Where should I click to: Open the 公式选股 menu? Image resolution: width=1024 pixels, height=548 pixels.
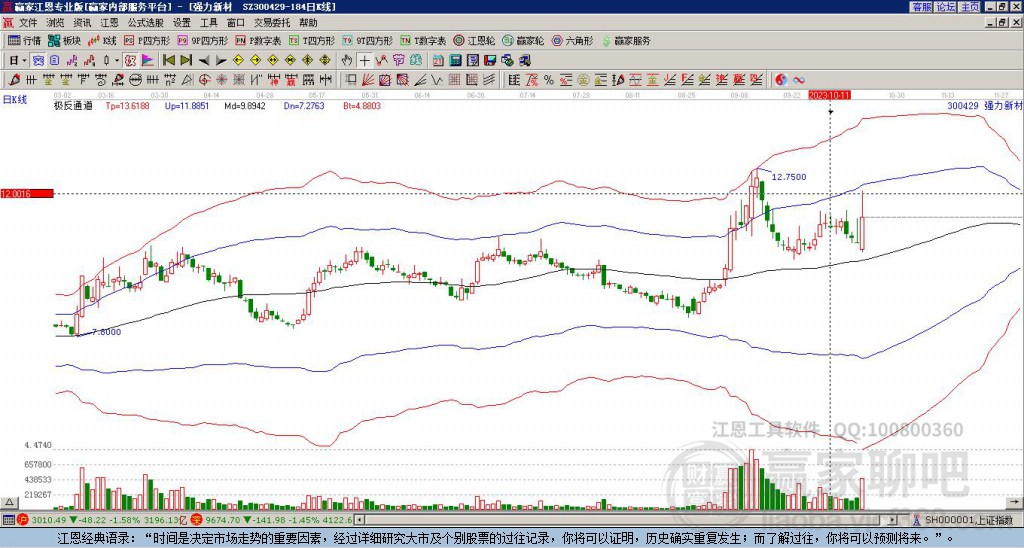pyautogui.click(x=146, y=23)
